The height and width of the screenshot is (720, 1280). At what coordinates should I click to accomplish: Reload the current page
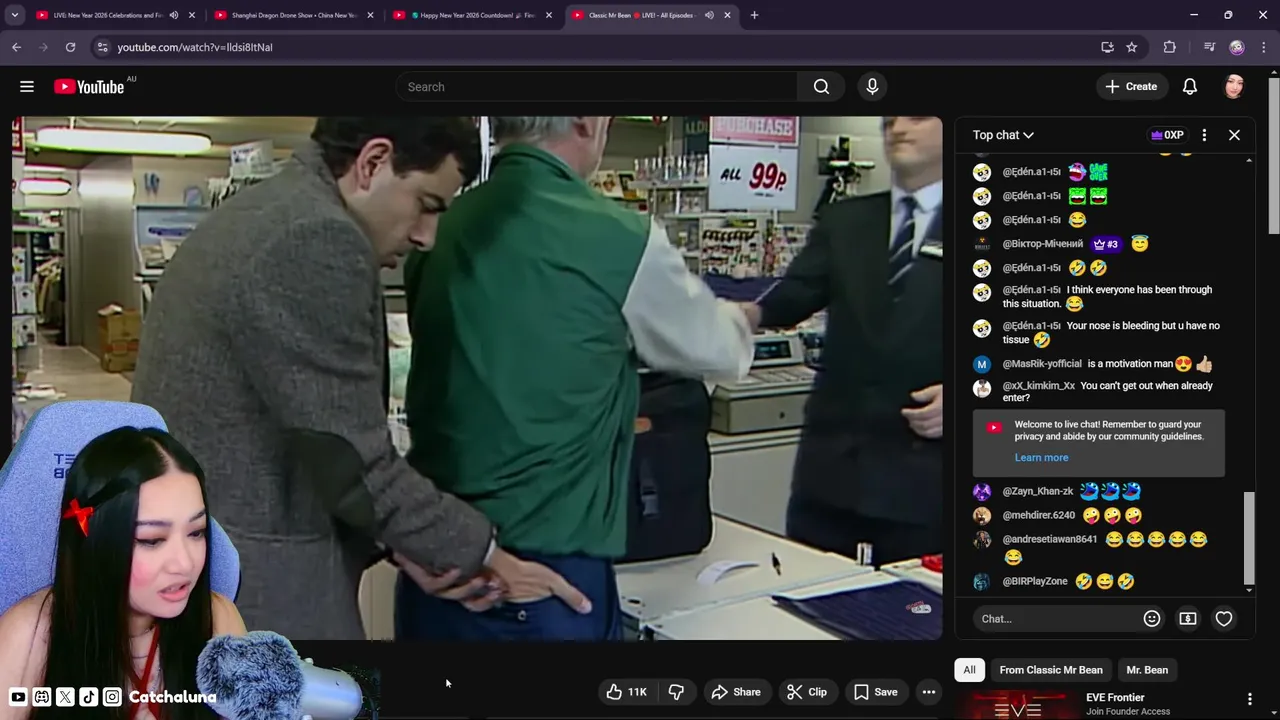pos(70,47)
